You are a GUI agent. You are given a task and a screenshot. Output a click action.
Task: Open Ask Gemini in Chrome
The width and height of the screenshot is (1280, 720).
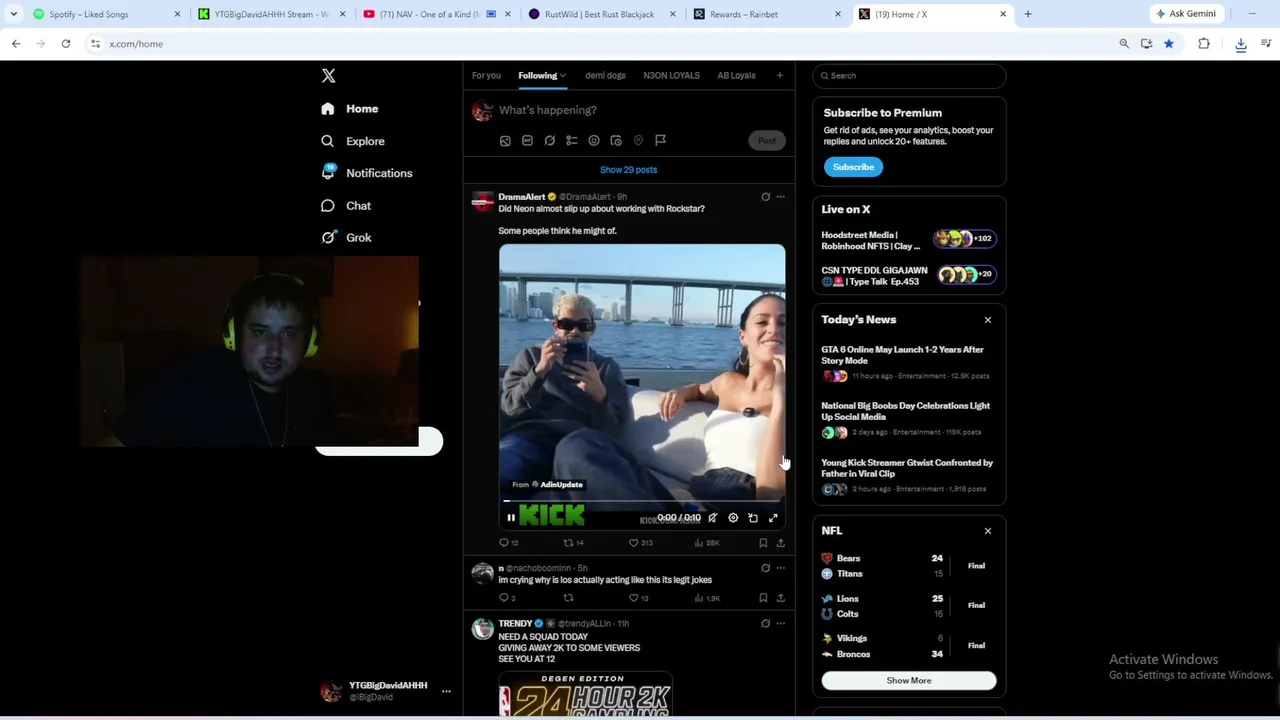(x=1186, y=14)
